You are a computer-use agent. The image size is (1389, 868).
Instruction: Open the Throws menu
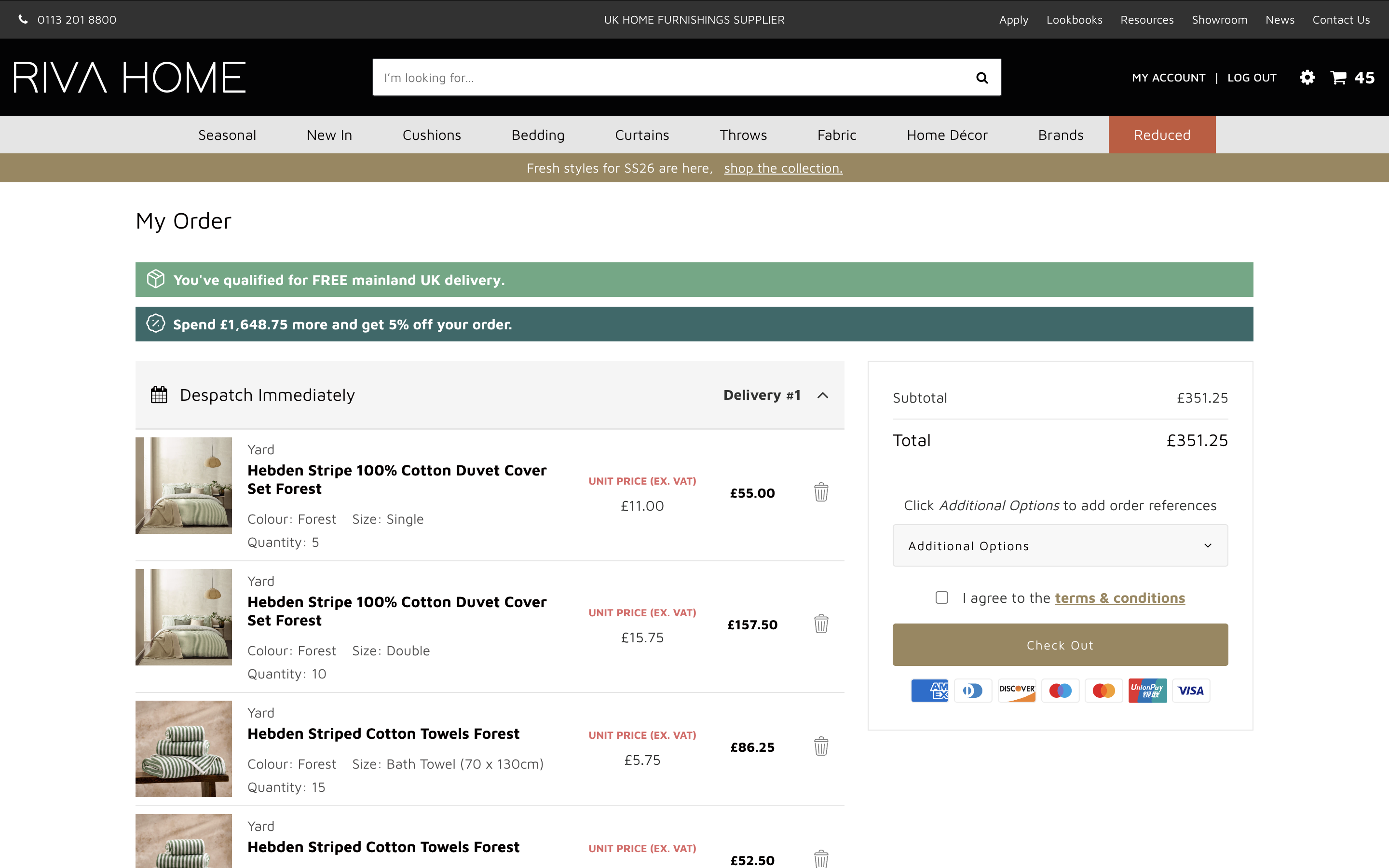click(743, 135)
